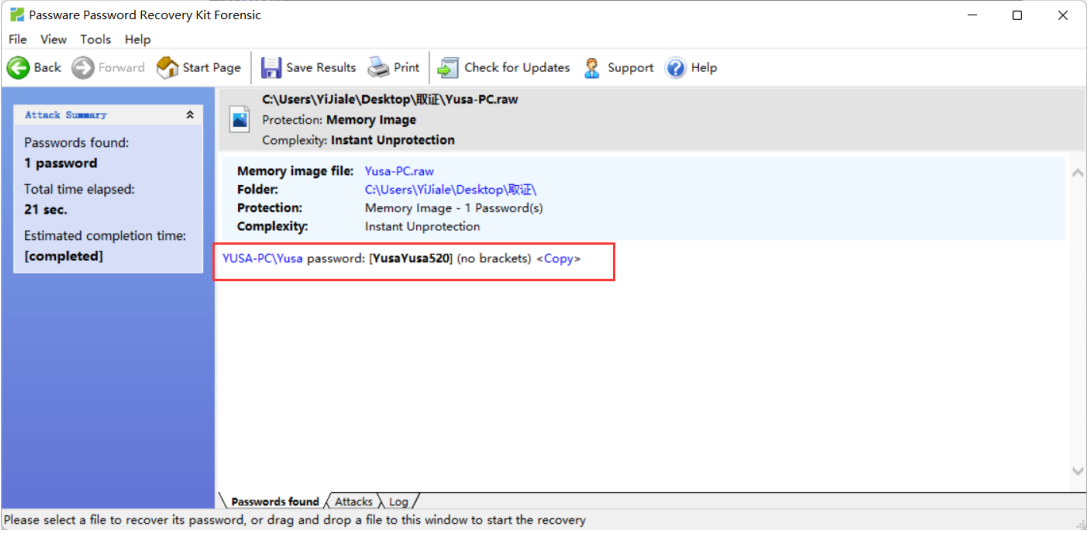Click the 'Folder:' label in details panel
The height and width of the screenshot is (544, 1092).
coord(258,189)
